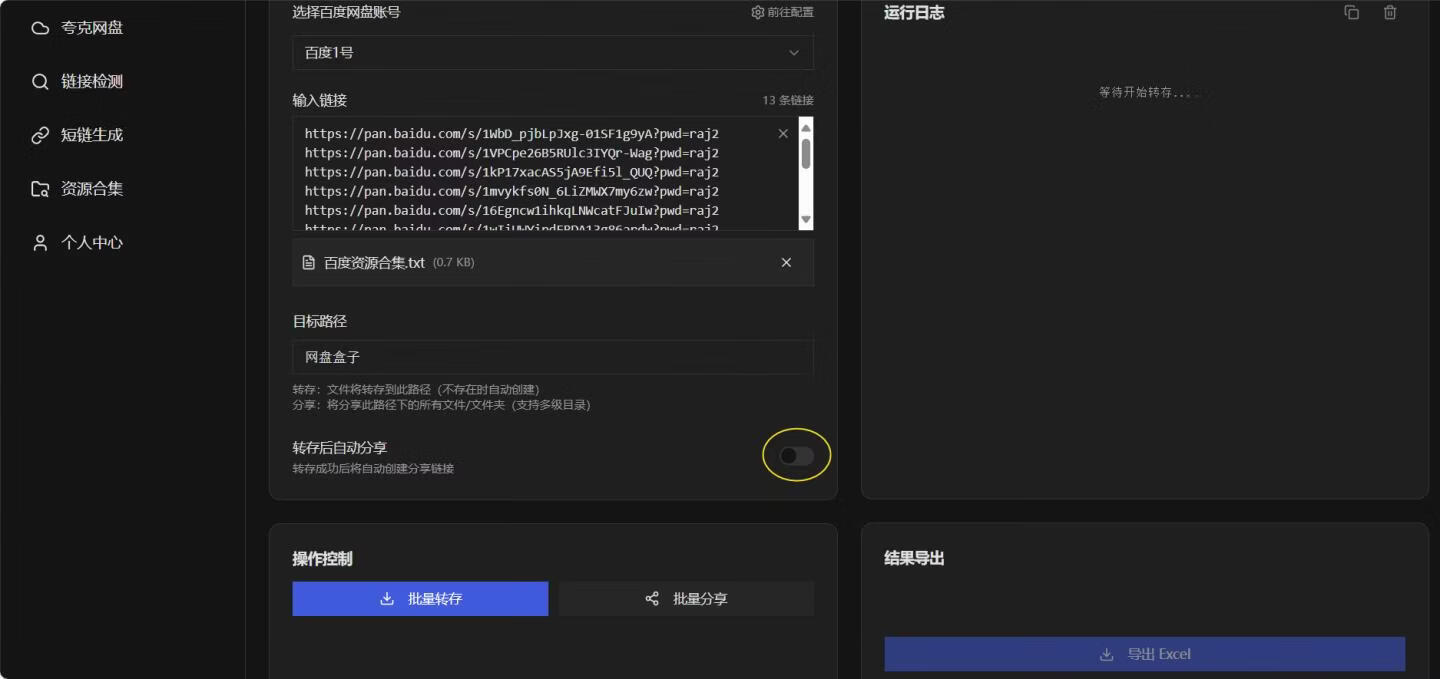Open the 百度1号 account dropdown
1440x679 pixels.
(x=553, y=52)
